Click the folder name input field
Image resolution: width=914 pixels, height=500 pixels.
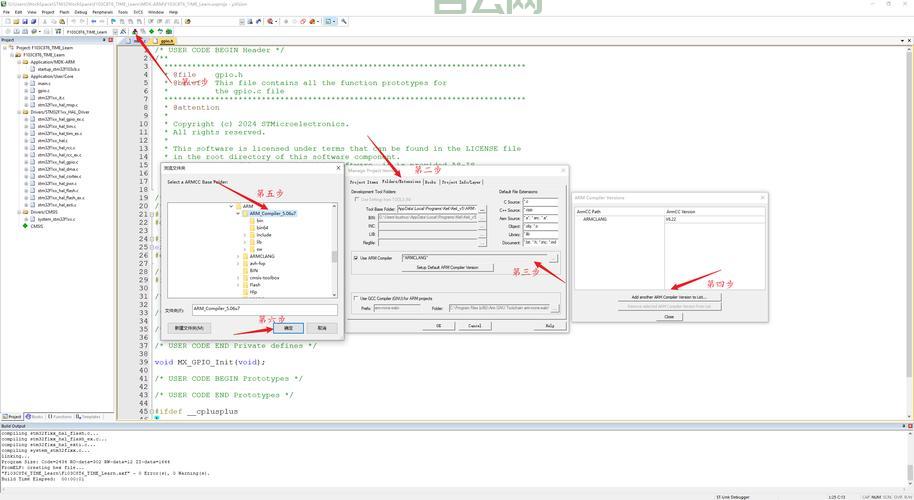click(263, 309)
